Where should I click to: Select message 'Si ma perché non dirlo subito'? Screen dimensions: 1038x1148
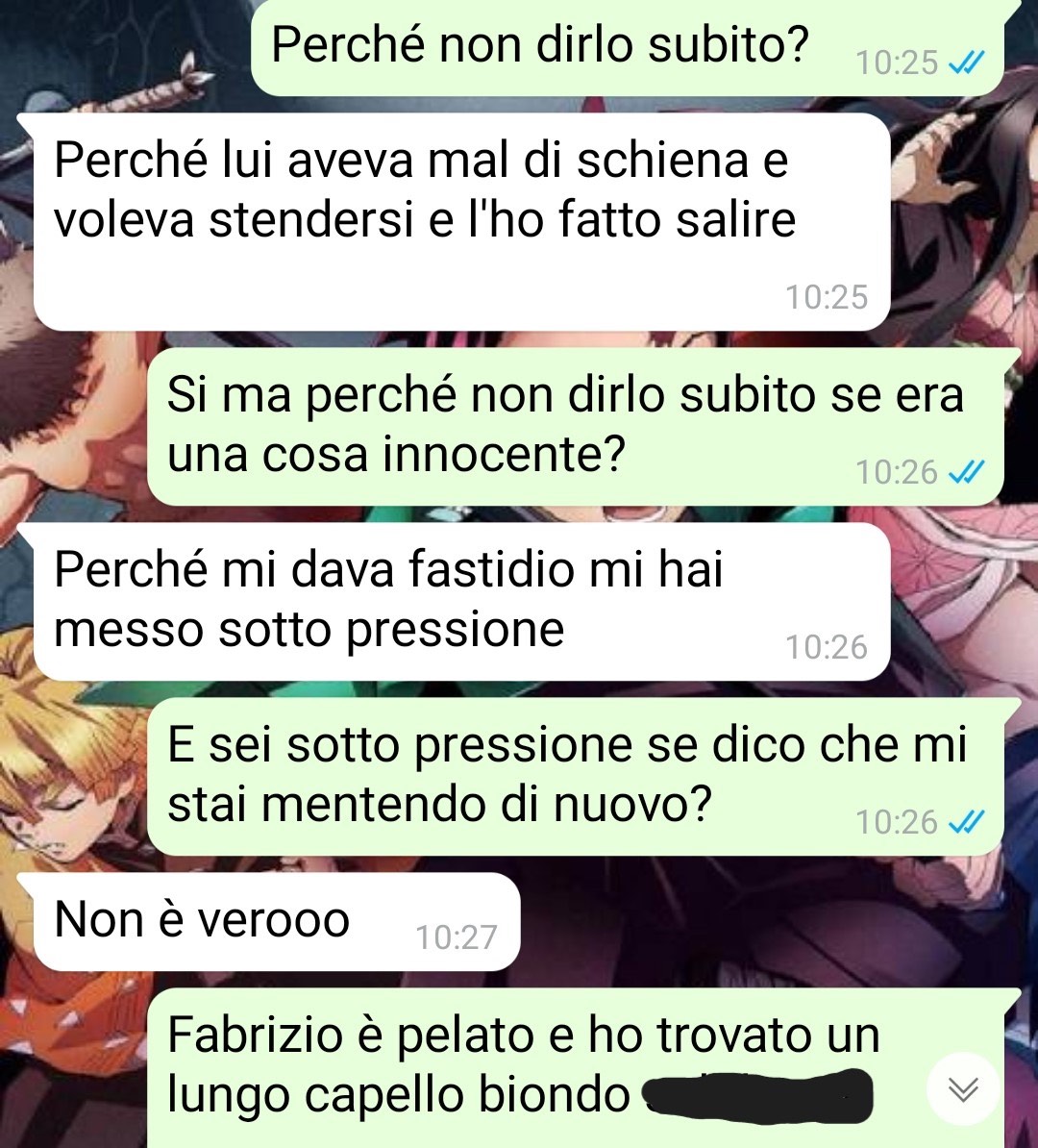pyautogui.click(x=576, y=426)
